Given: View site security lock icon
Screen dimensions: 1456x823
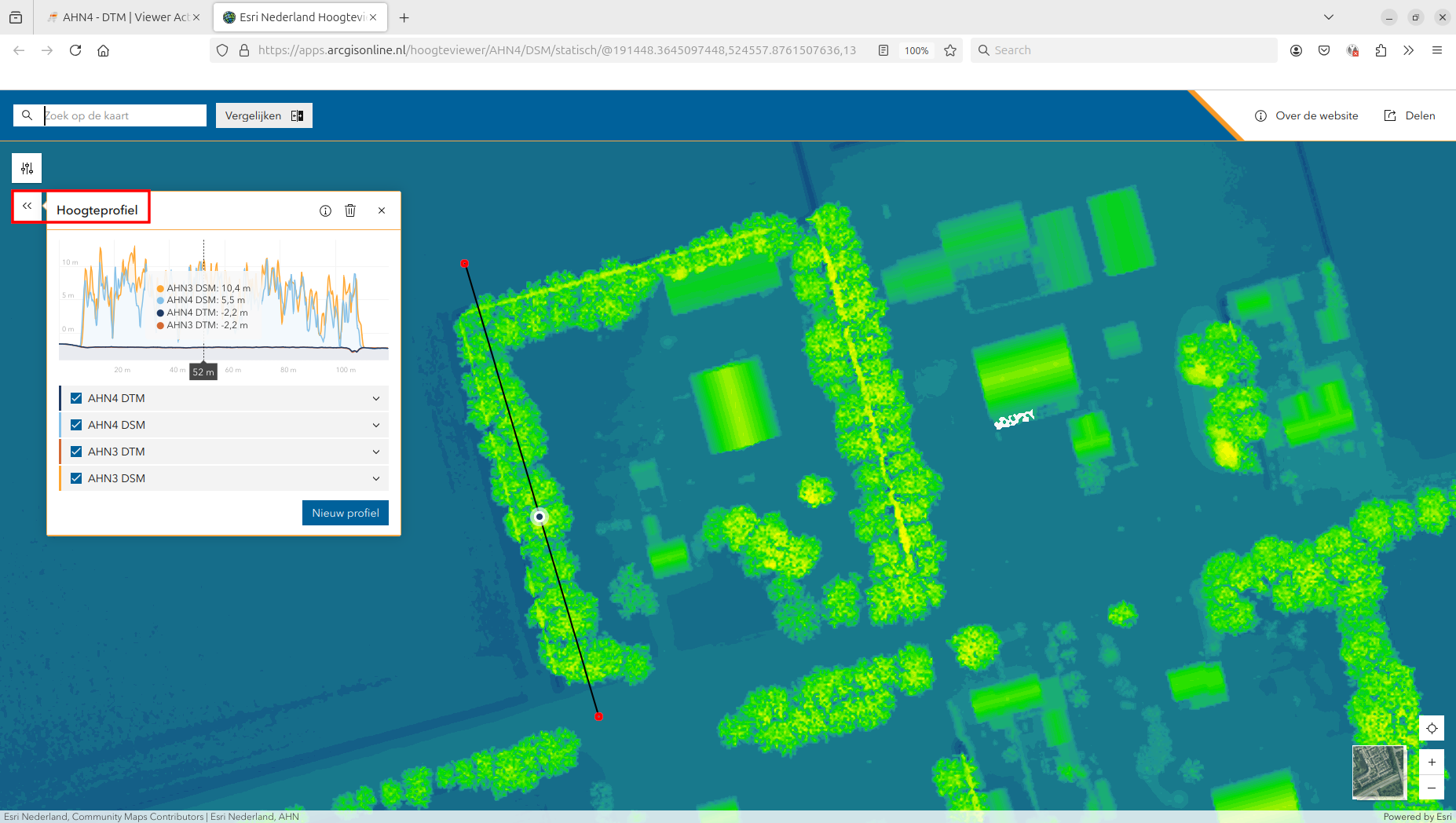Looking at the screenshot, I should 244,50.
